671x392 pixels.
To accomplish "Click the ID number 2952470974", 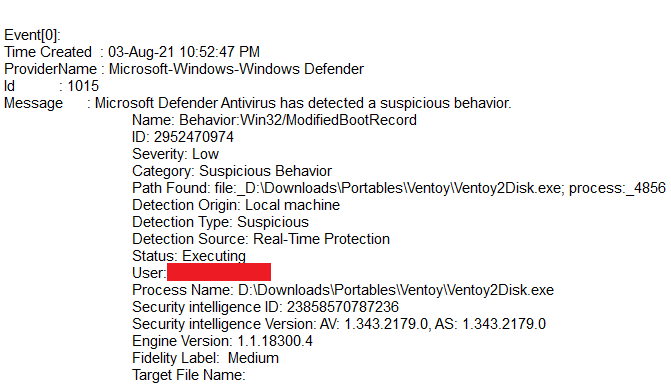I will click(193, 137).
